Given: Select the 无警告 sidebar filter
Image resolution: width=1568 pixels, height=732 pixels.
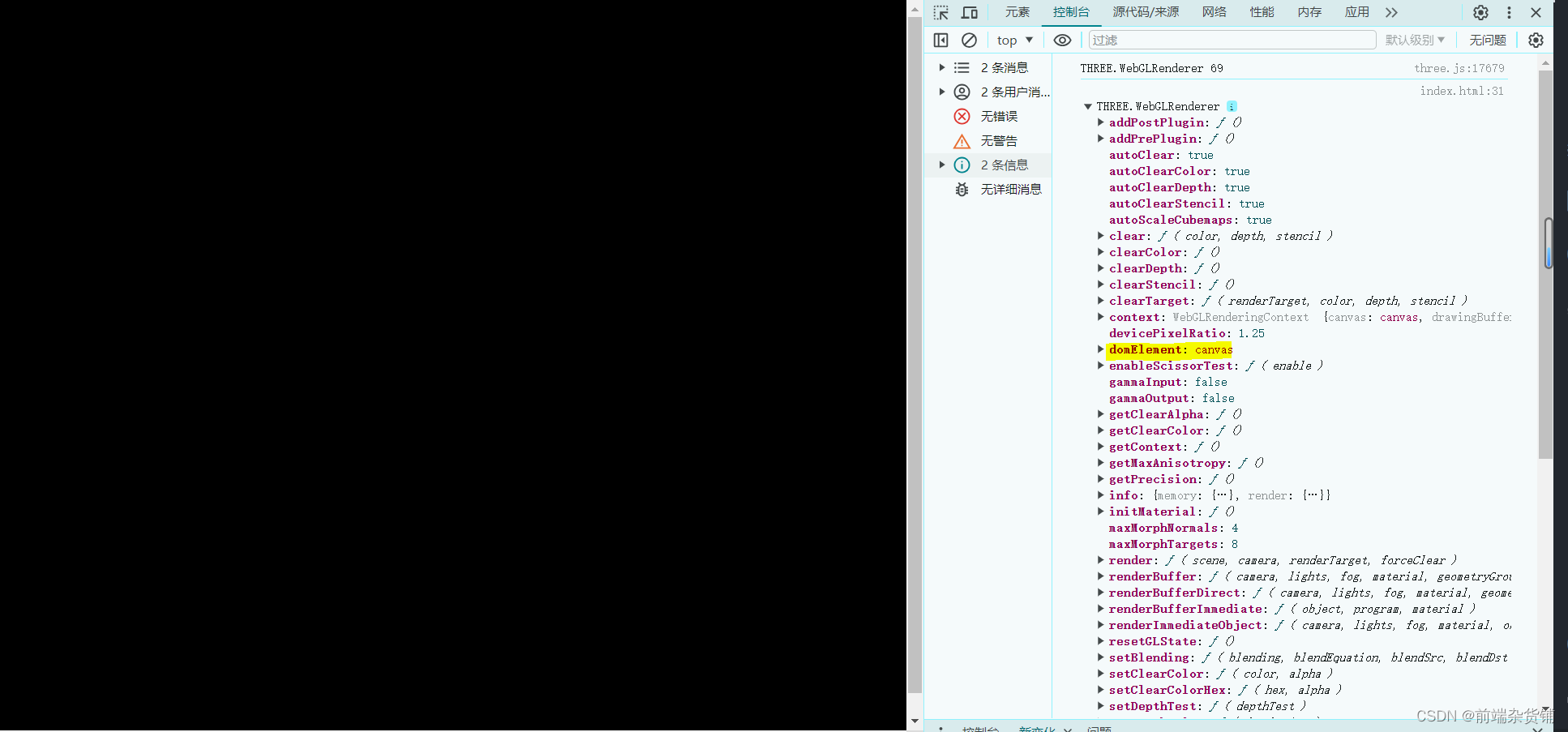Looking at the screenshot, I should (x=988, y=141).
